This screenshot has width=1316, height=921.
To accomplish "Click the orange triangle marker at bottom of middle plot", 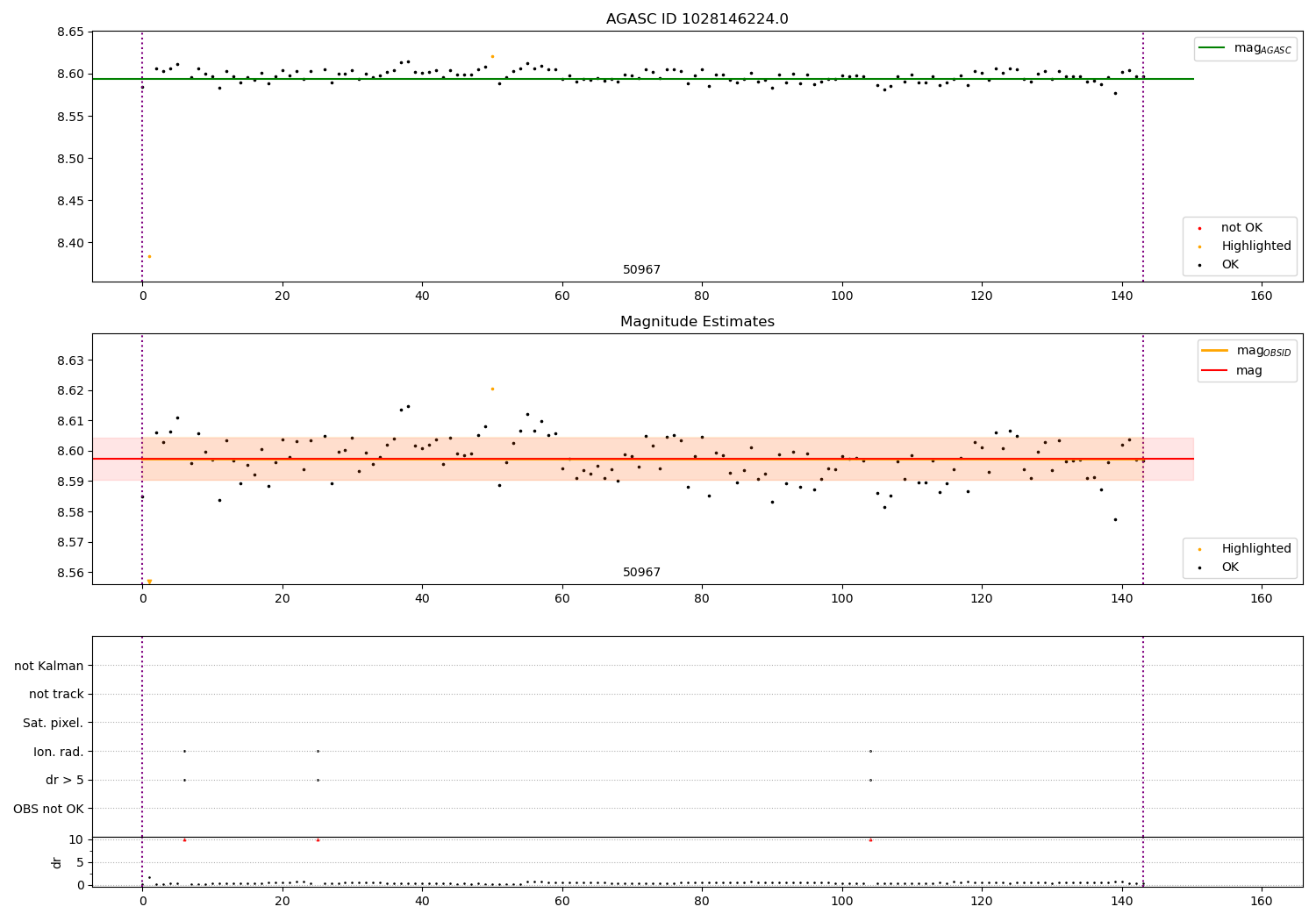I will pyautogui.click(x=149, y=581).
